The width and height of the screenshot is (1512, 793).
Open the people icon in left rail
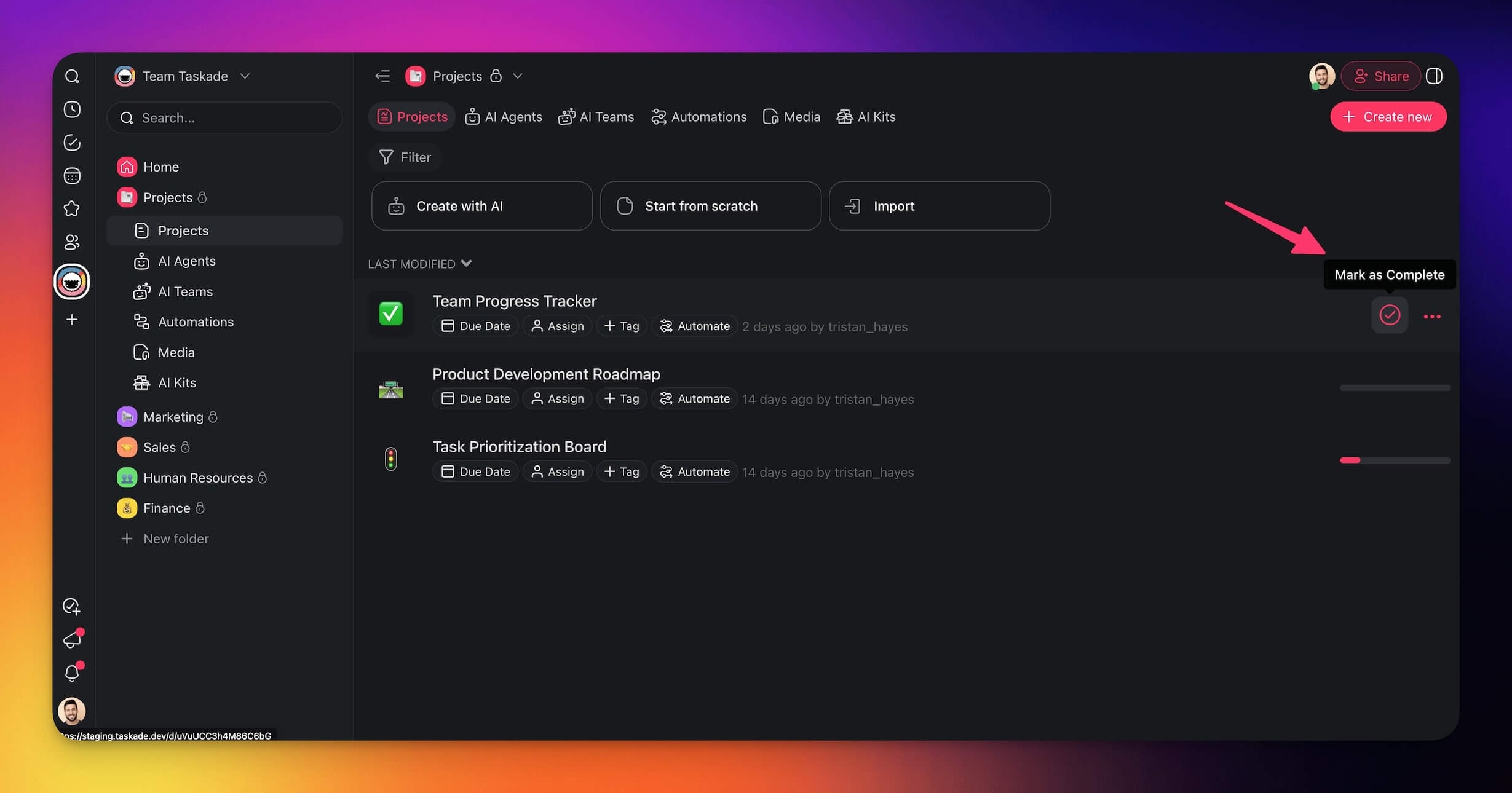point(72,242)
